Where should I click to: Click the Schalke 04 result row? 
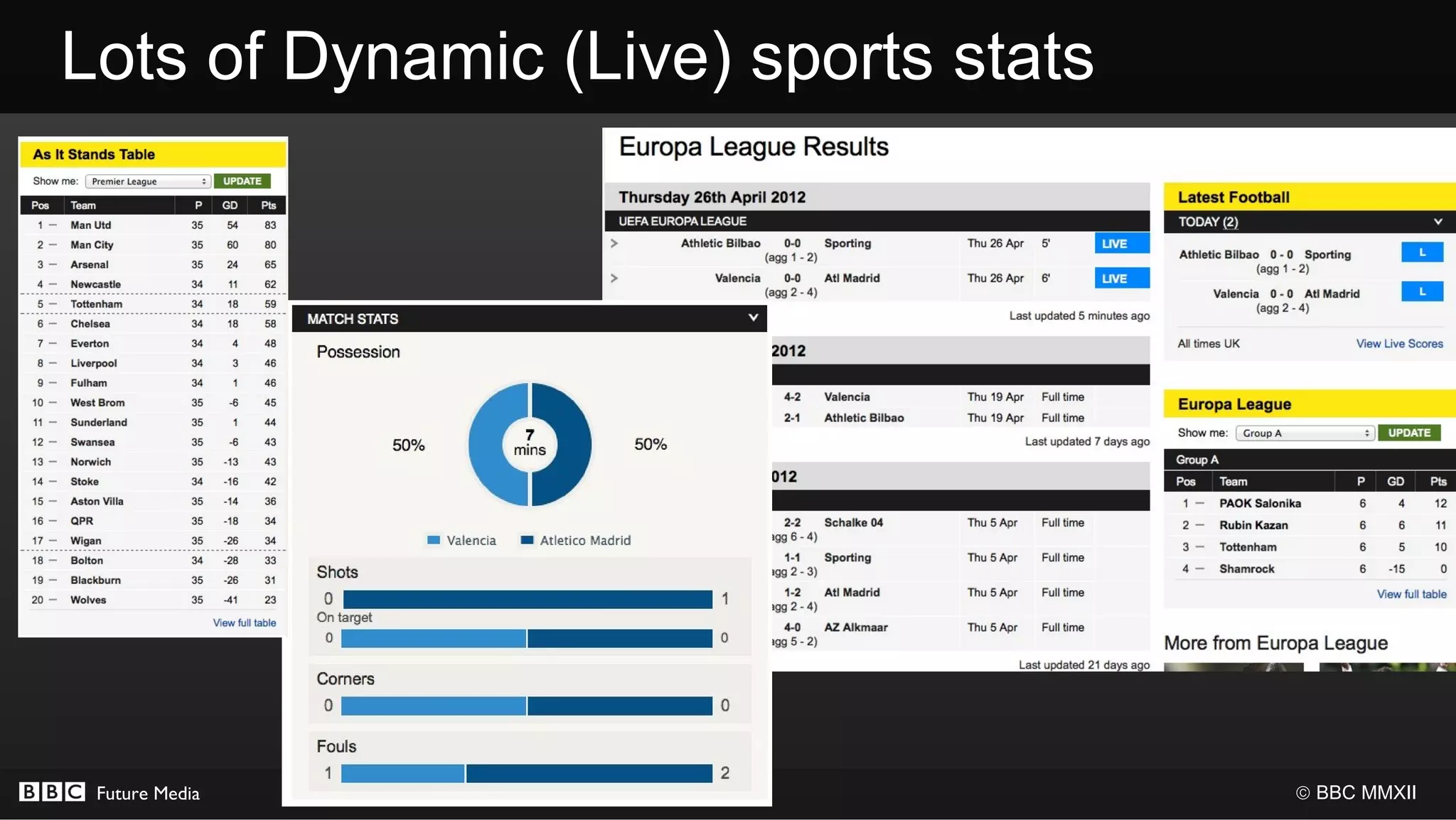coord(960,529)
